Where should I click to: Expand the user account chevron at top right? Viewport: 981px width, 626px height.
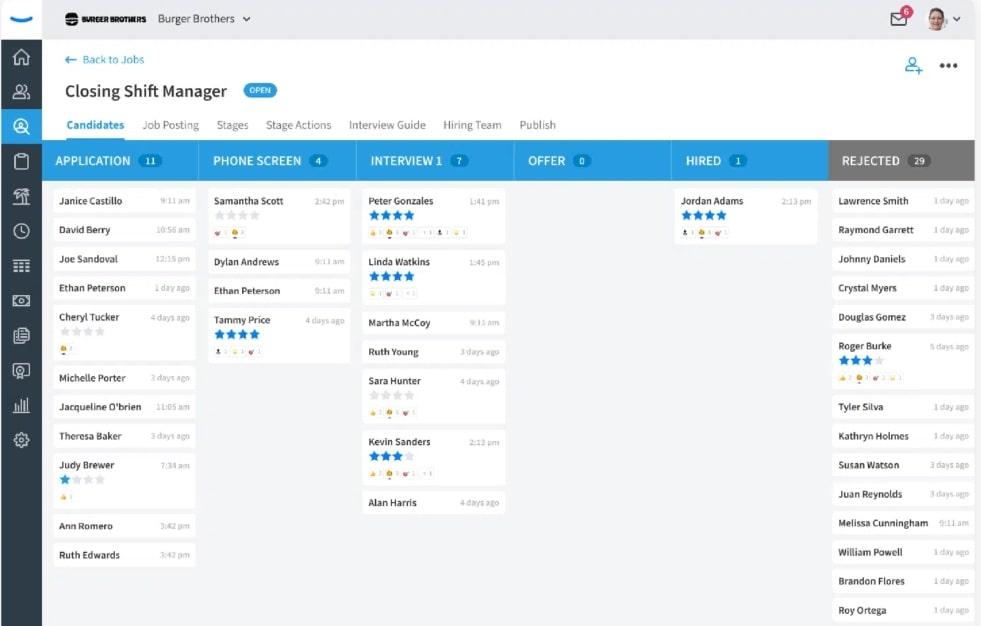click(x=958, y=18)
